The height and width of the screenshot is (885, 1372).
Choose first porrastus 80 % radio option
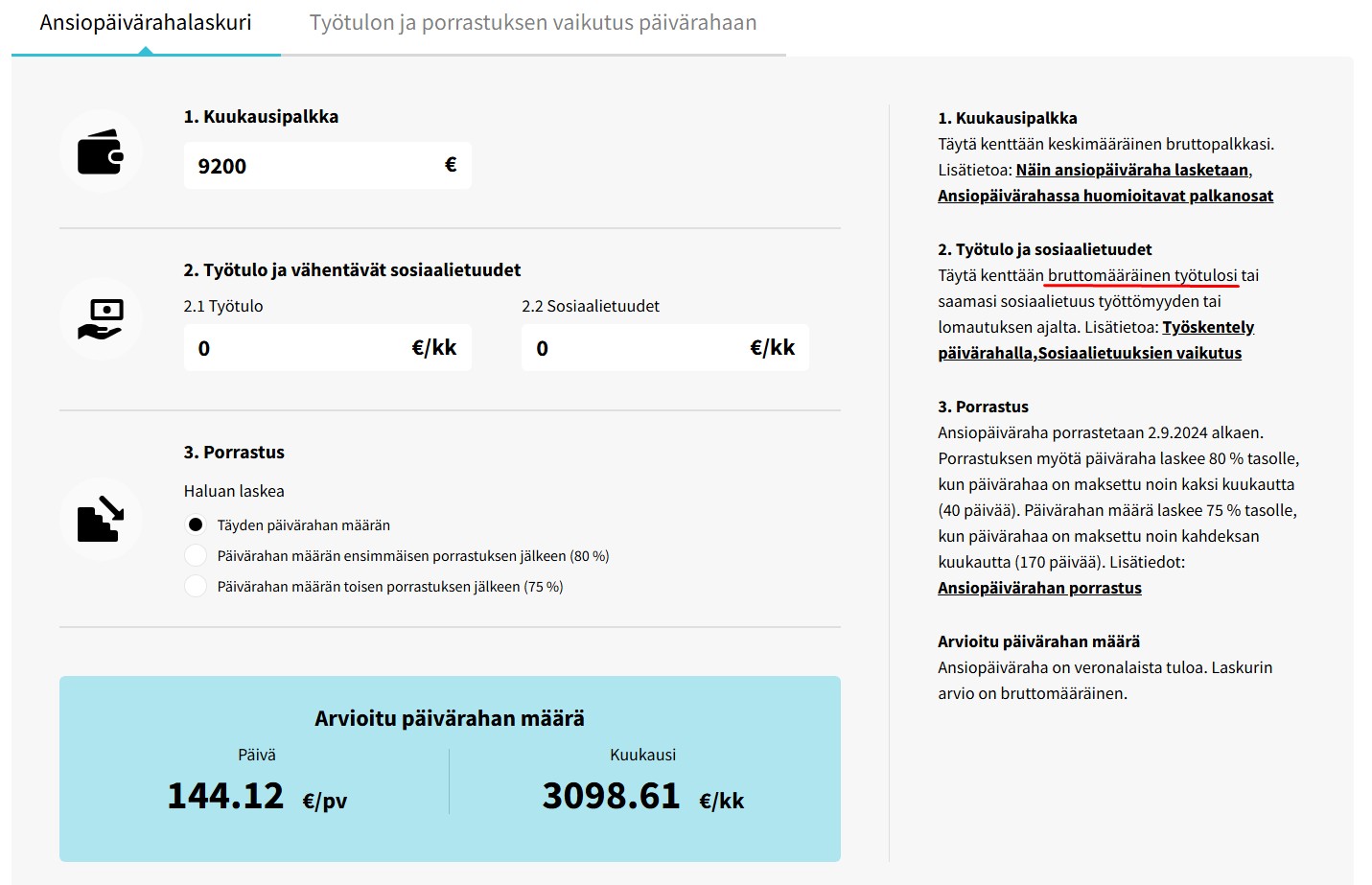pyautogui.click(x=196, y=555)
